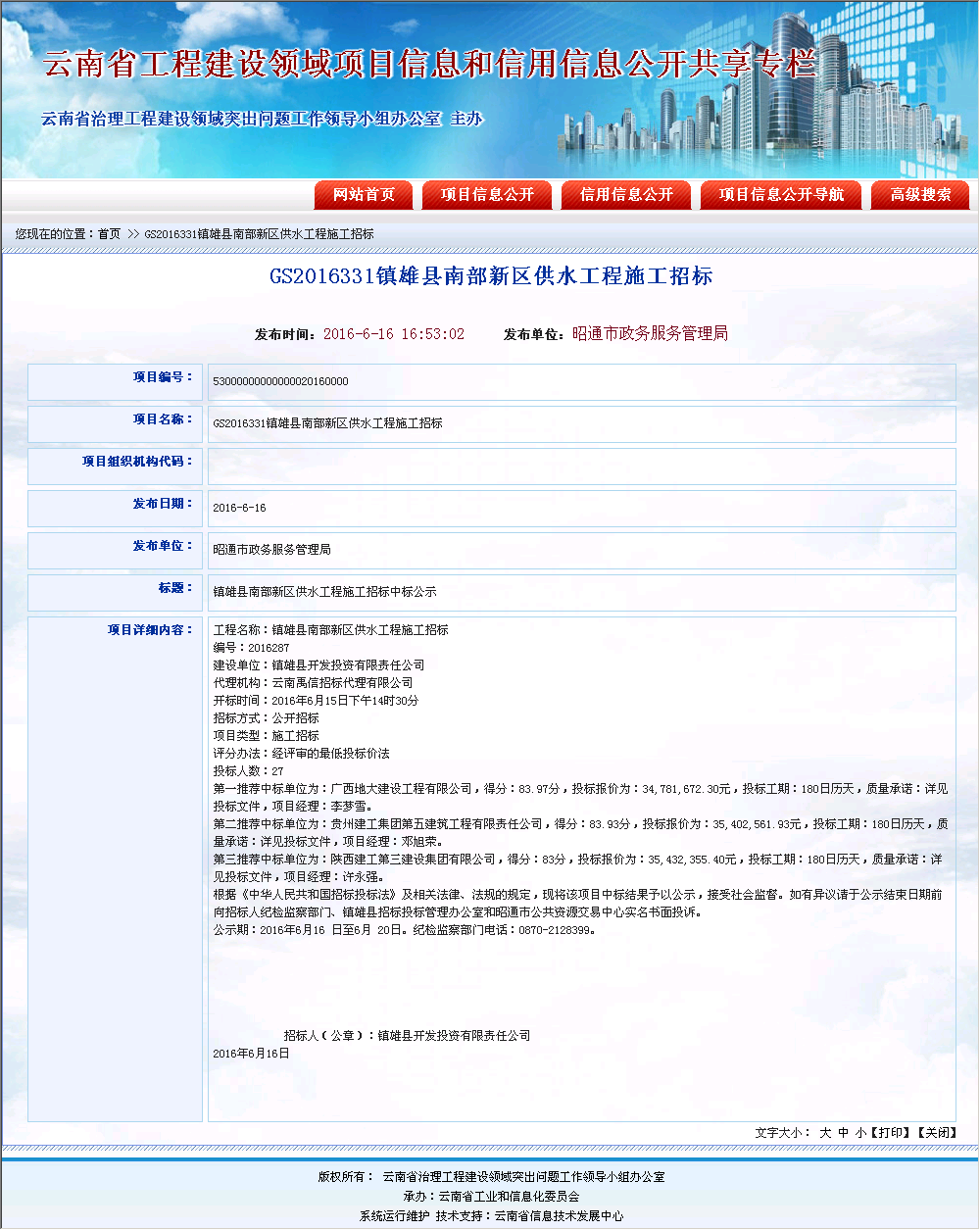Click the 第二推荐中标单位 line for 贵州建工集团
The image size is (980, 1230).
[580, 833]
